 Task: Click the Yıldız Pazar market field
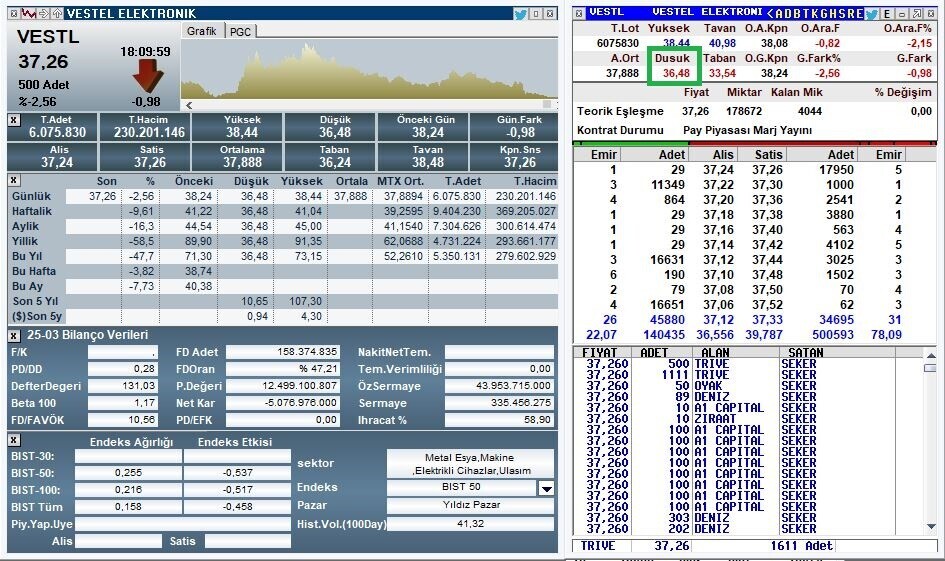tap(470, 505)
